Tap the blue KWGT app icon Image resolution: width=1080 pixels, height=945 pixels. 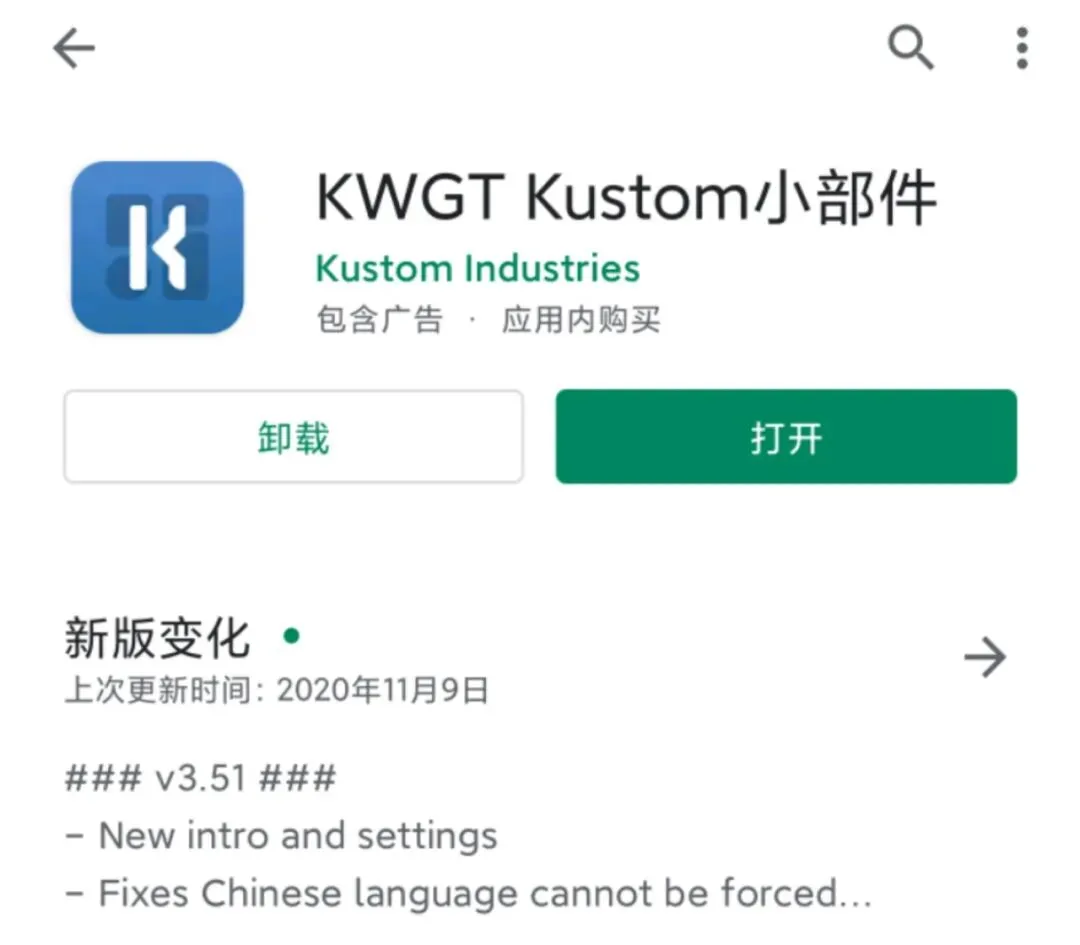tap(157, 247)
